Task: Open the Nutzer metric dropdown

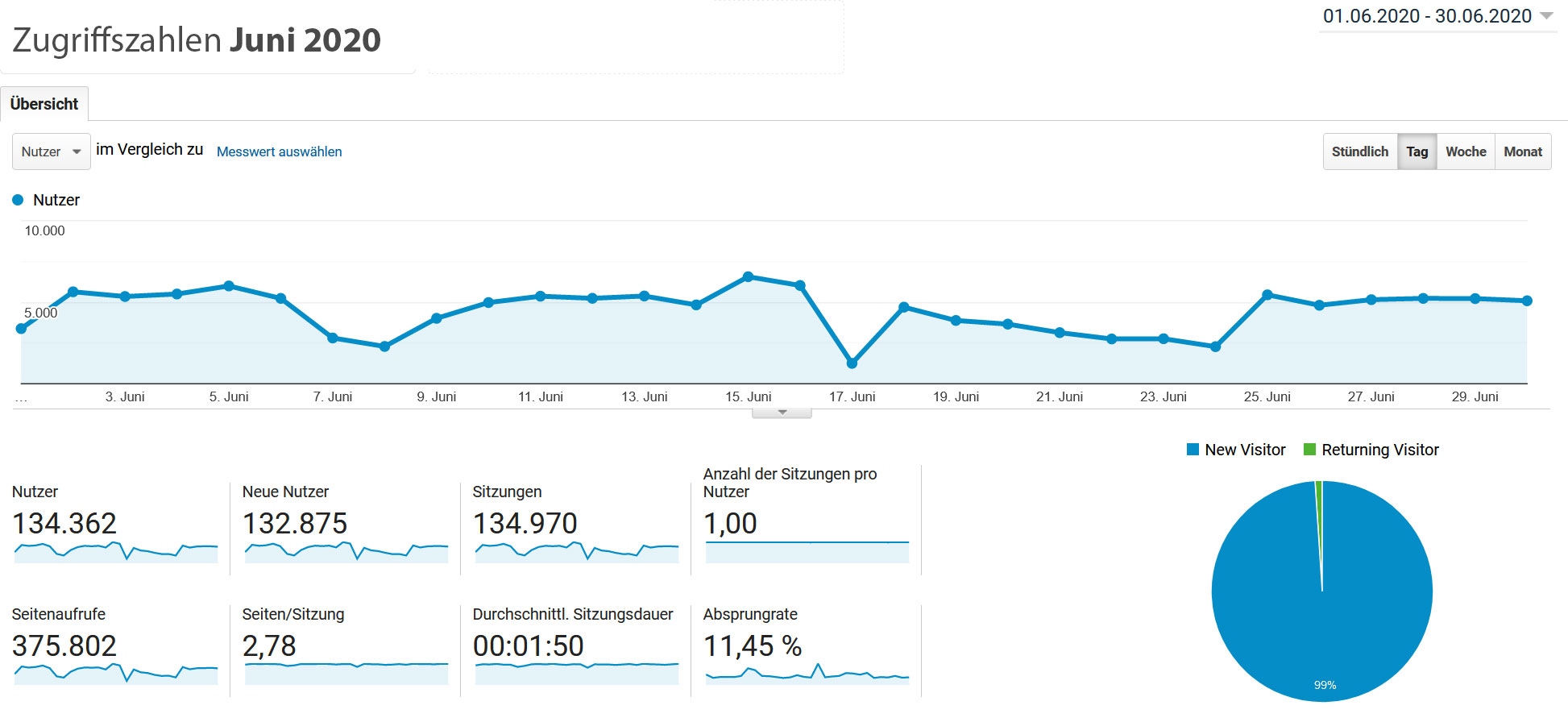Action: click(51, 151)
